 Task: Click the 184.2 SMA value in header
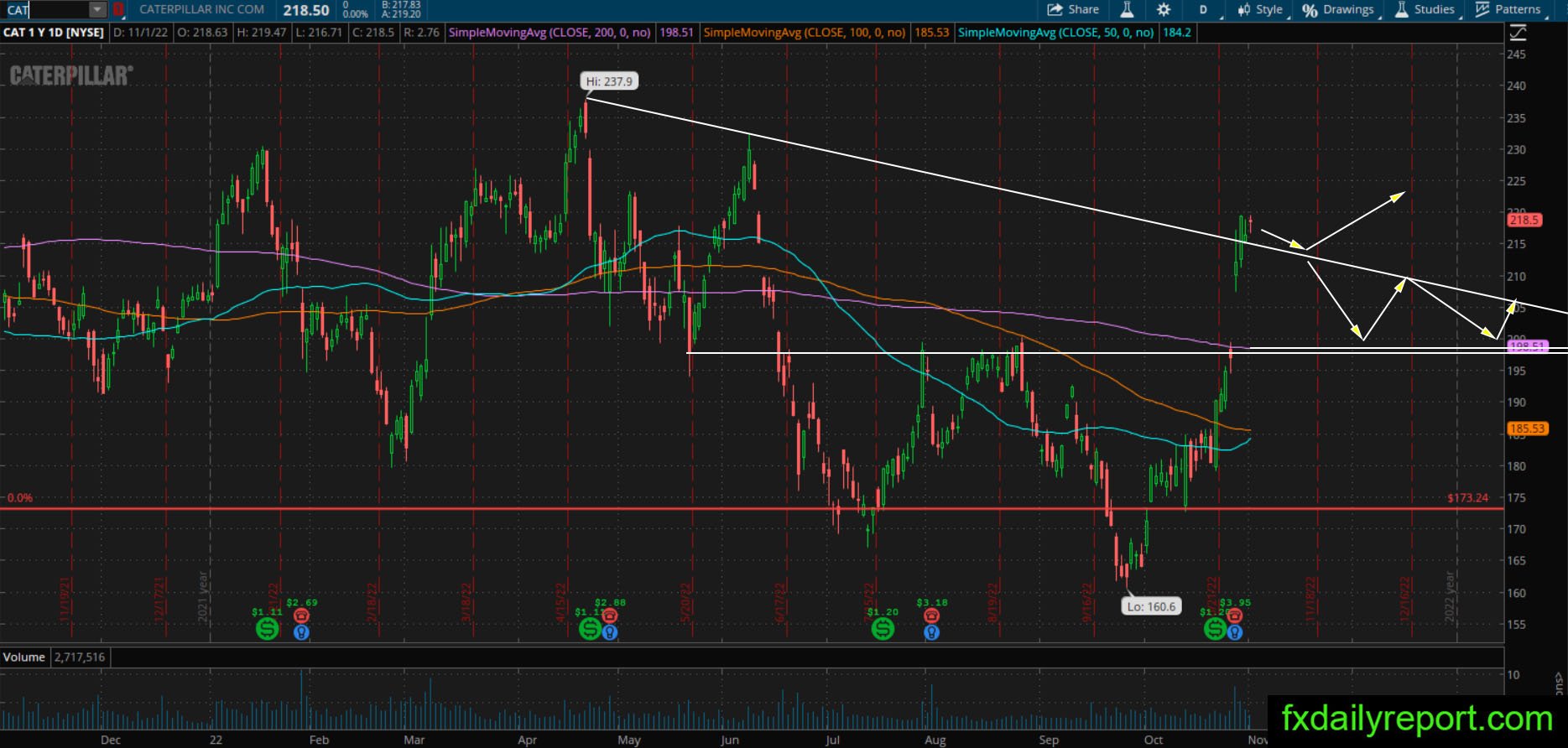tap(1177, 33)
